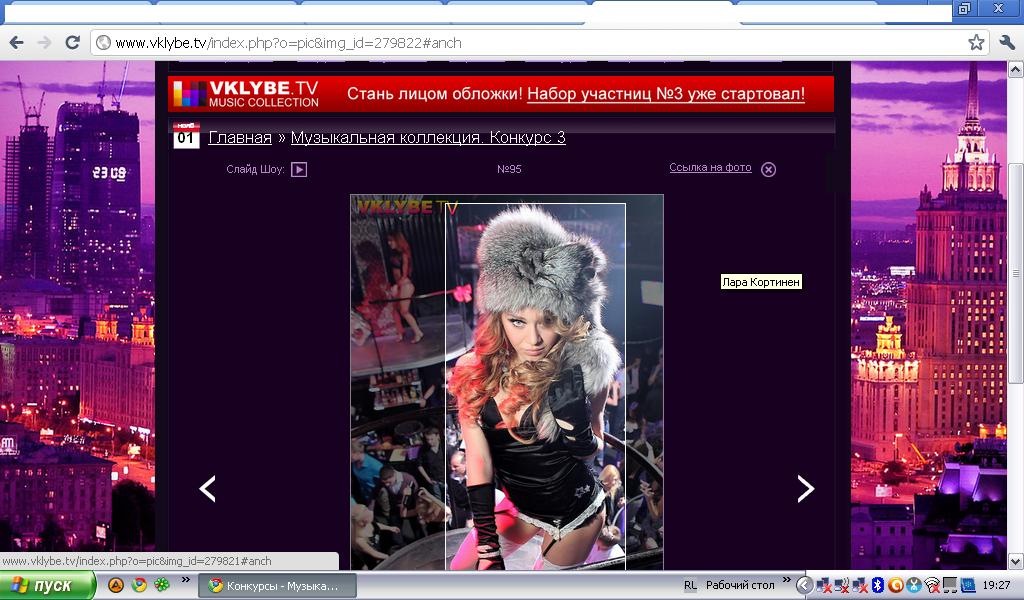Expand hidden system tray icons arrow

click(x=803, y=586)
